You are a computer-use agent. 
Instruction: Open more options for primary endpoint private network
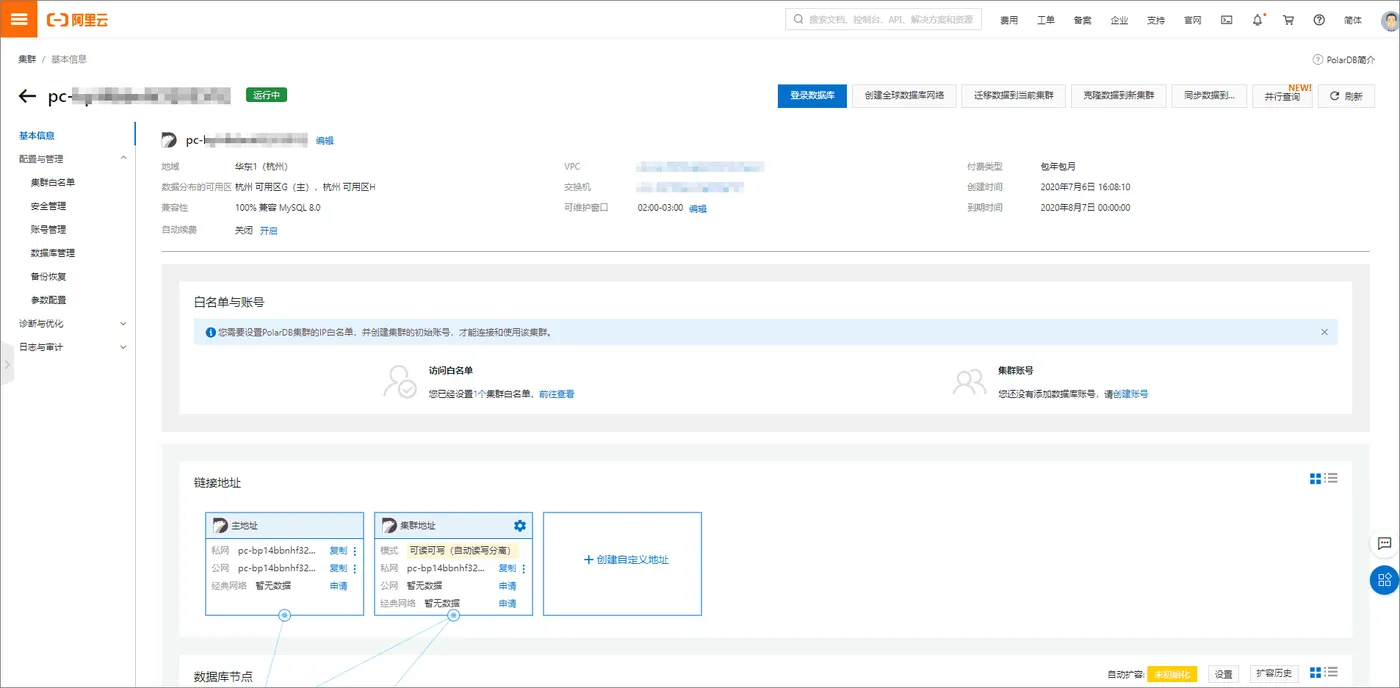point(354,551)
